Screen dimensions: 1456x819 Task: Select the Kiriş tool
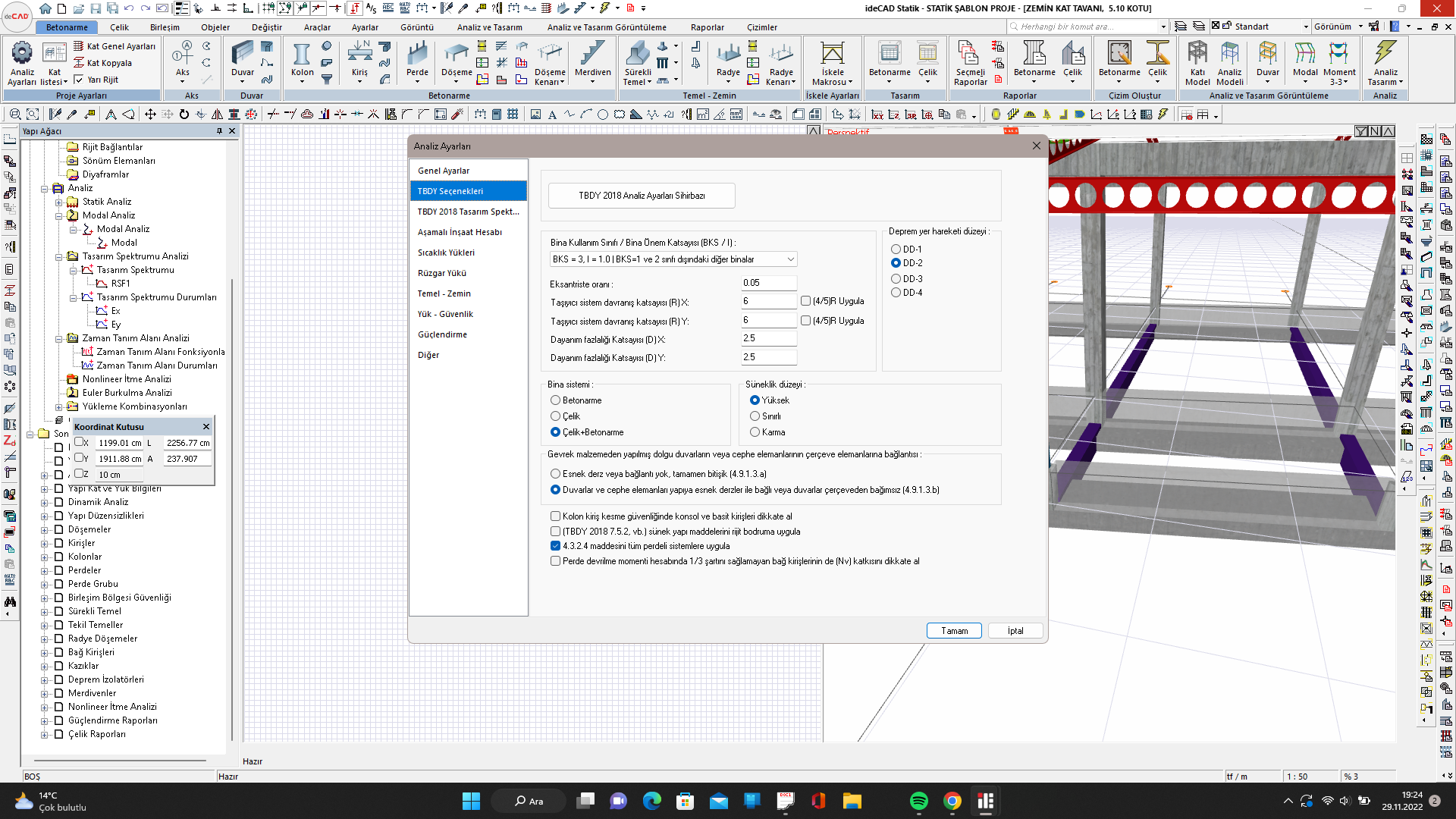359,61
